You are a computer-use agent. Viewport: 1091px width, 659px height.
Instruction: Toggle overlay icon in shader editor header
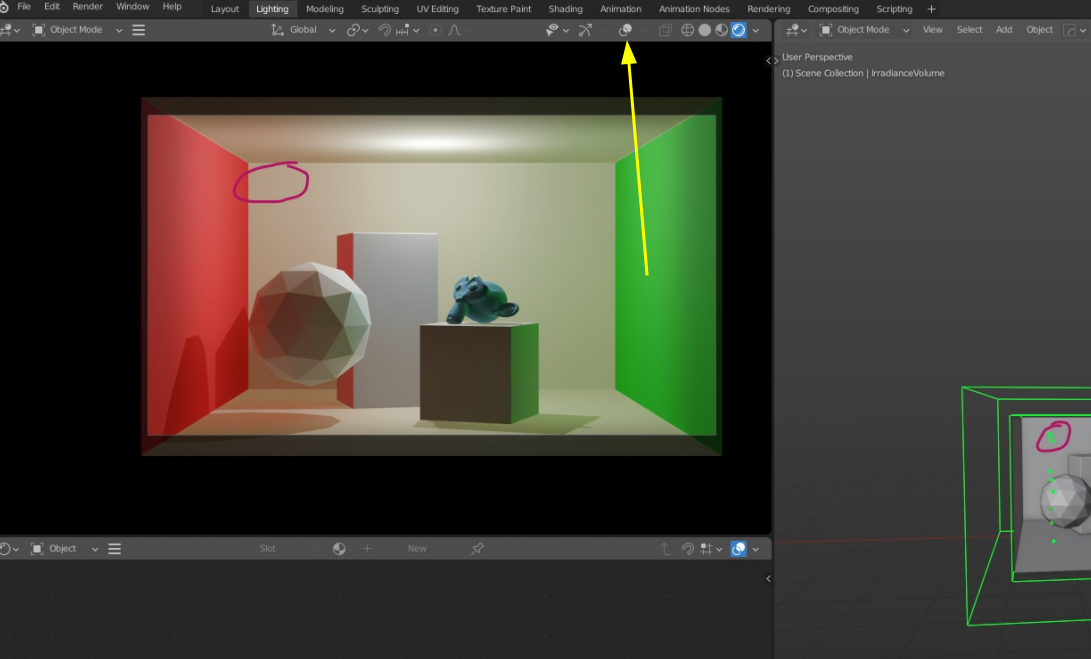pos(738,548)
